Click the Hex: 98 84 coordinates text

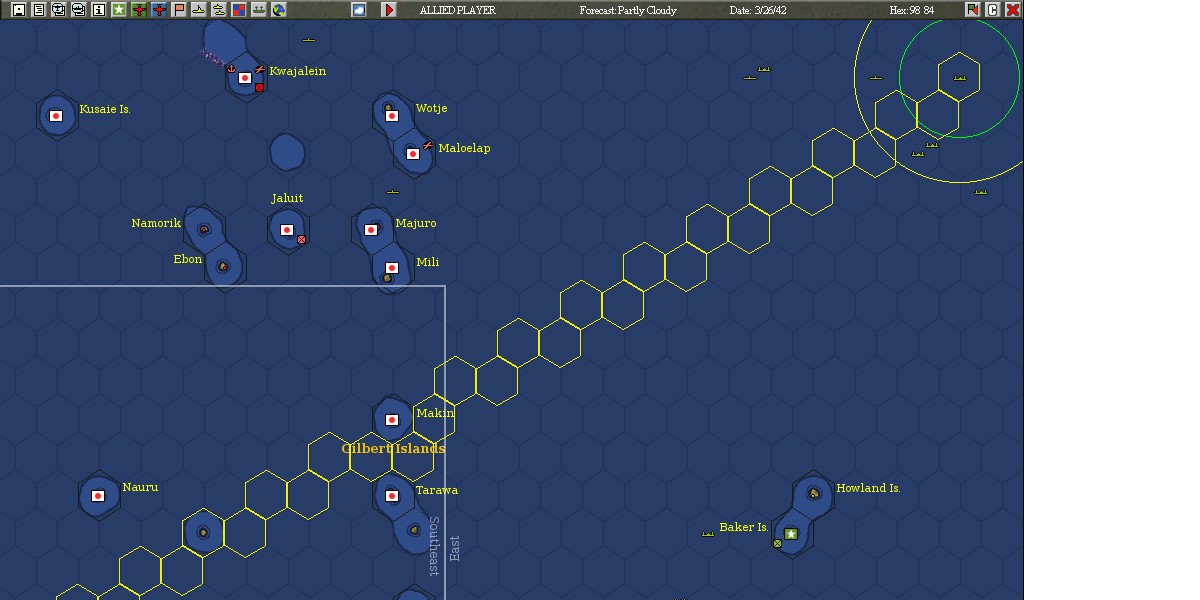[911, 10]
